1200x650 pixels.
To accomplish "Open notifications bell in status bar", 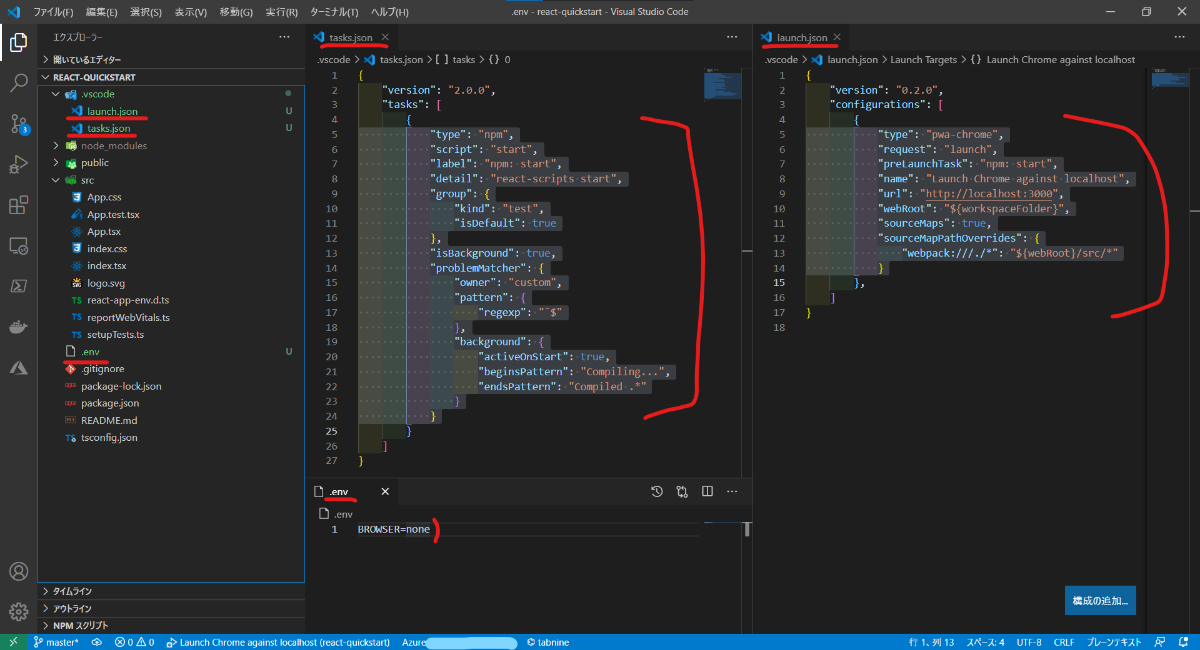I will [x=1182, y=642].
